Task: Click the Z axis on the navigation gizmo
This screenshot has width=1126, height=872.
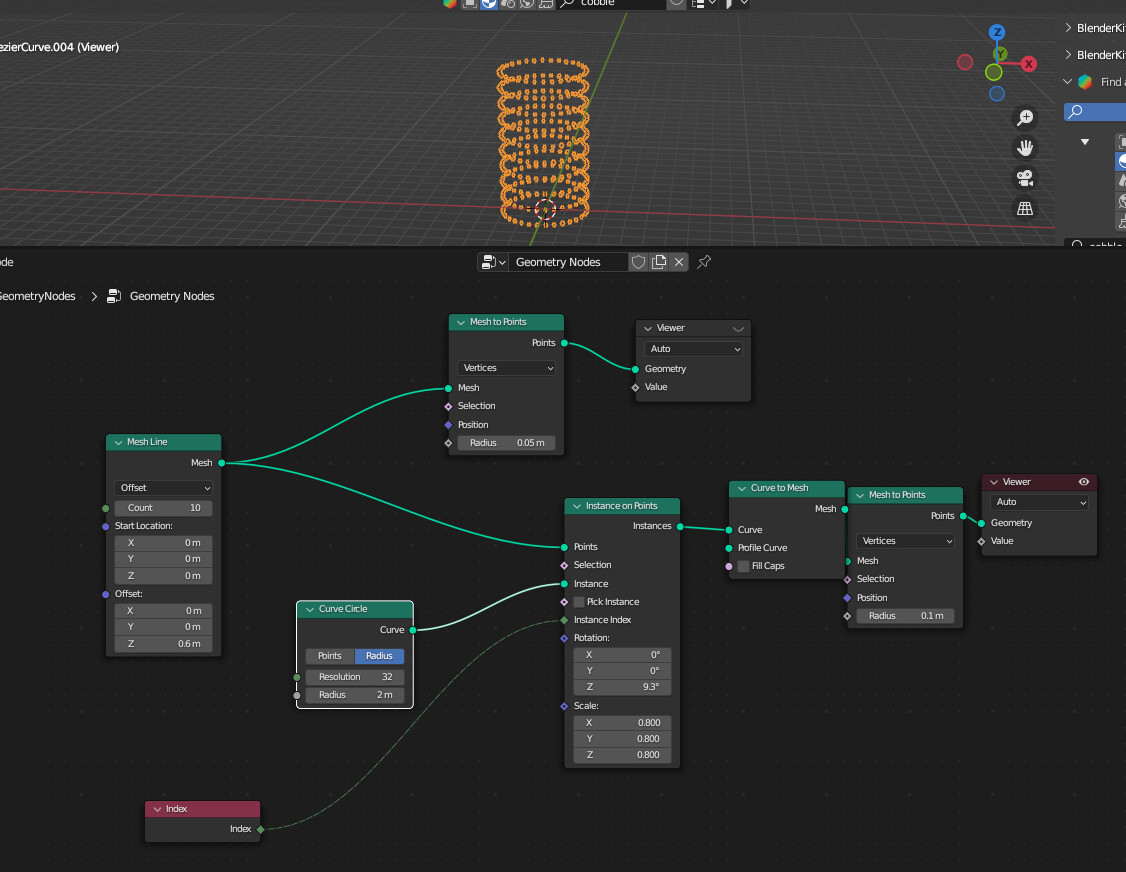Action: click(x=996, y=32)
